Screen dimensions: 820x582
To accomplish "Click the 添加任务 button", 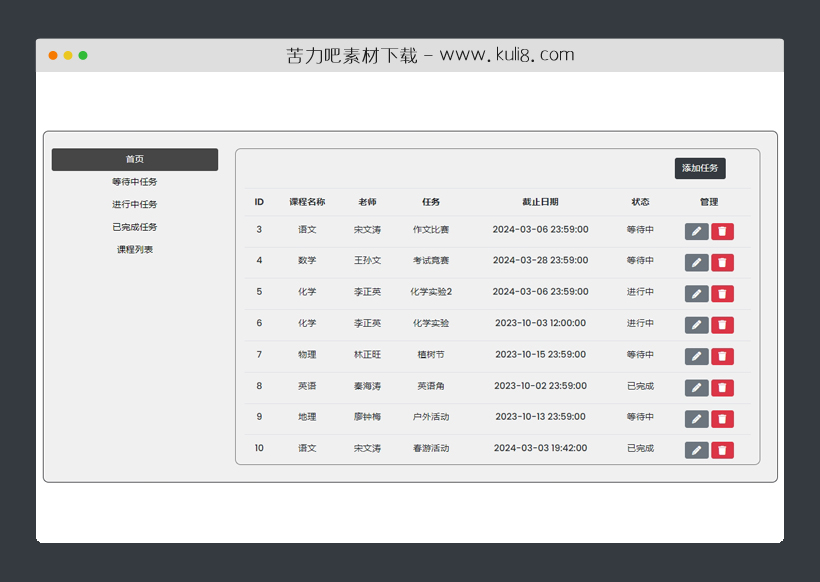I will coord(699,168).
